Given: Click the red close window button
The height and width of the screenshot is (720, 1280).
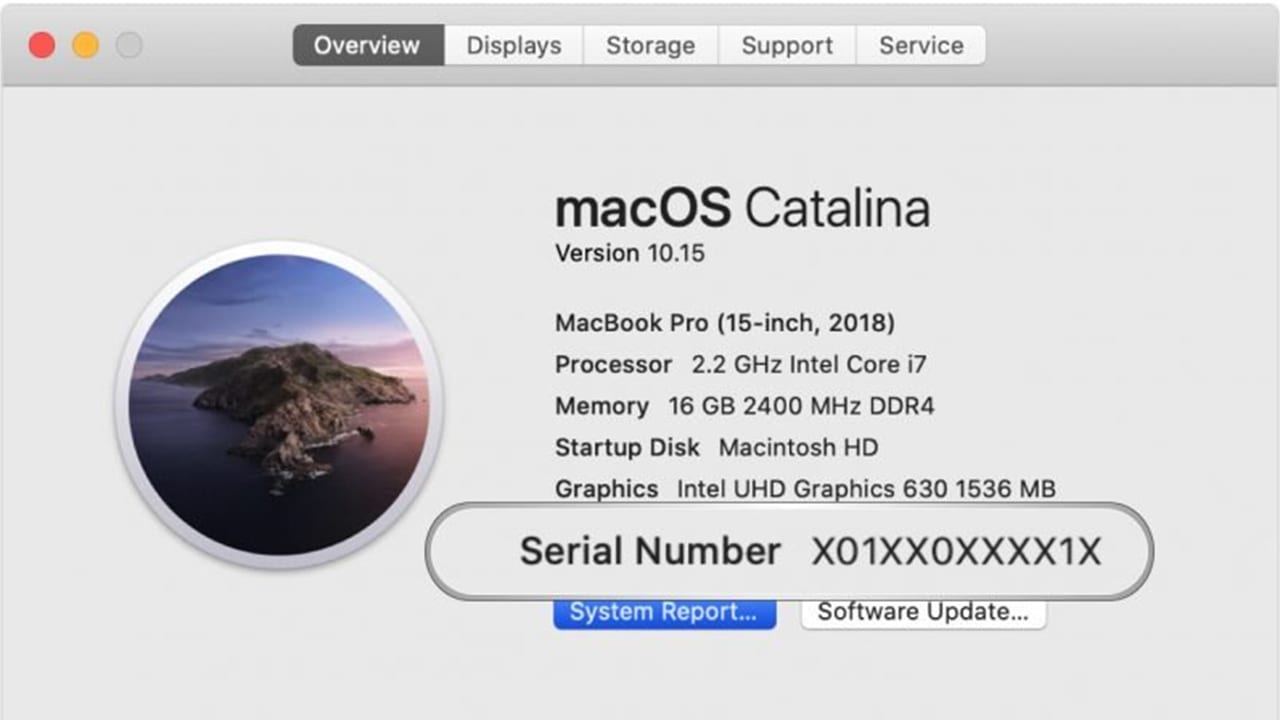Looking at the screenshot, I should [41, 45].
